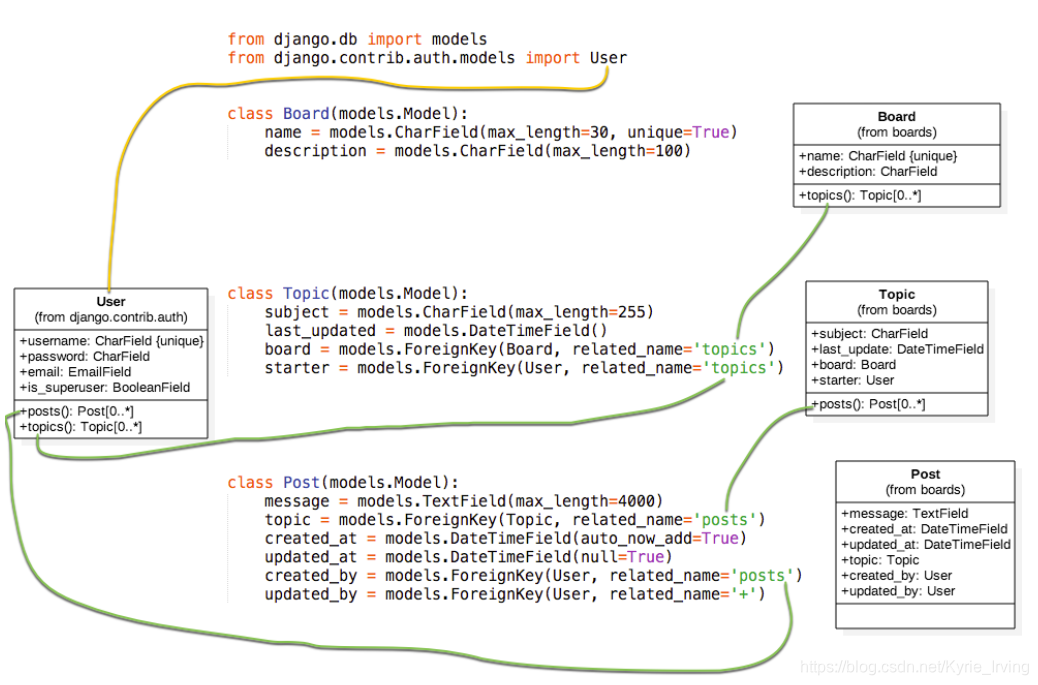Select the Board name CharField code line
The width and height of the screenshot is (1038, 685).
pyautogui.click(x=500, y=132)
